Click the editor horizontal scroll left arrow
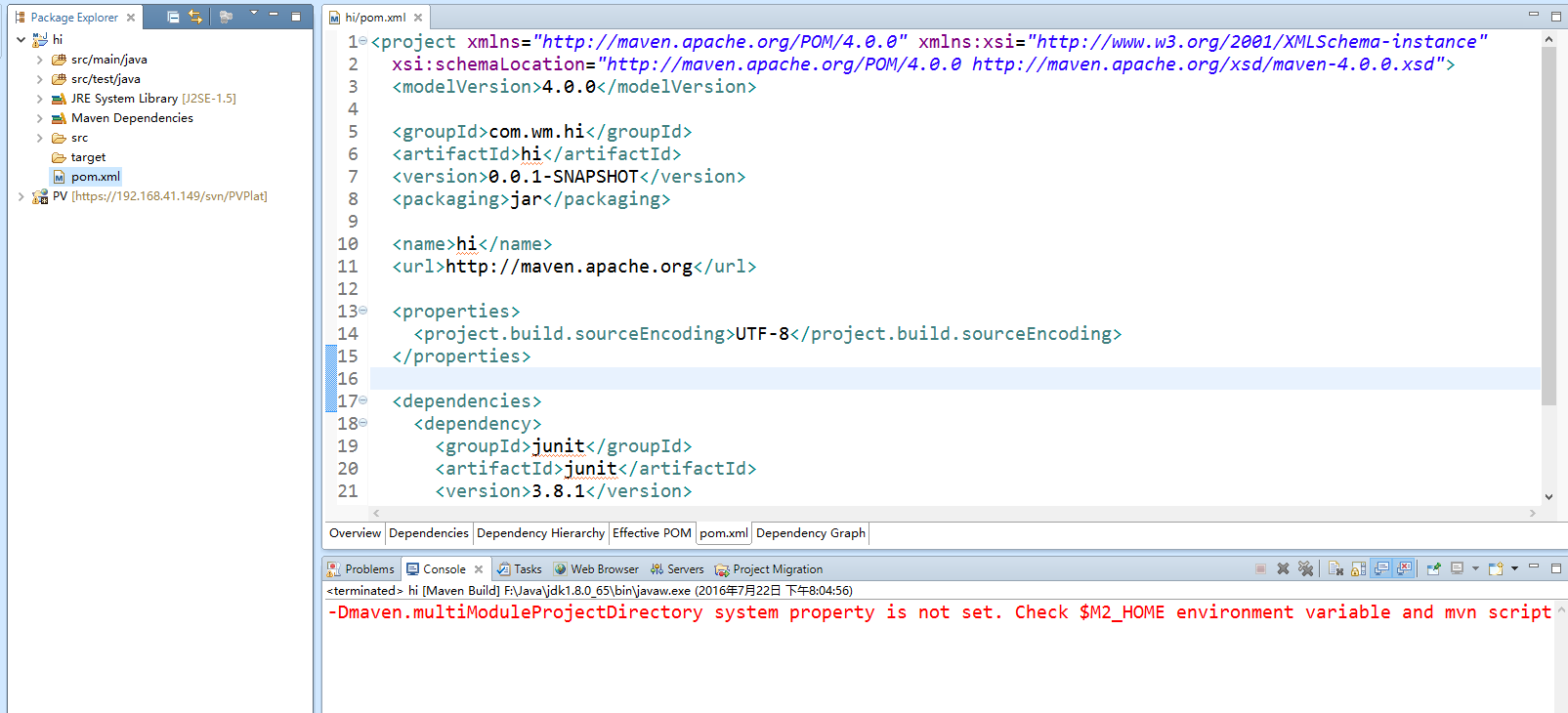 [x=377, y=513]
